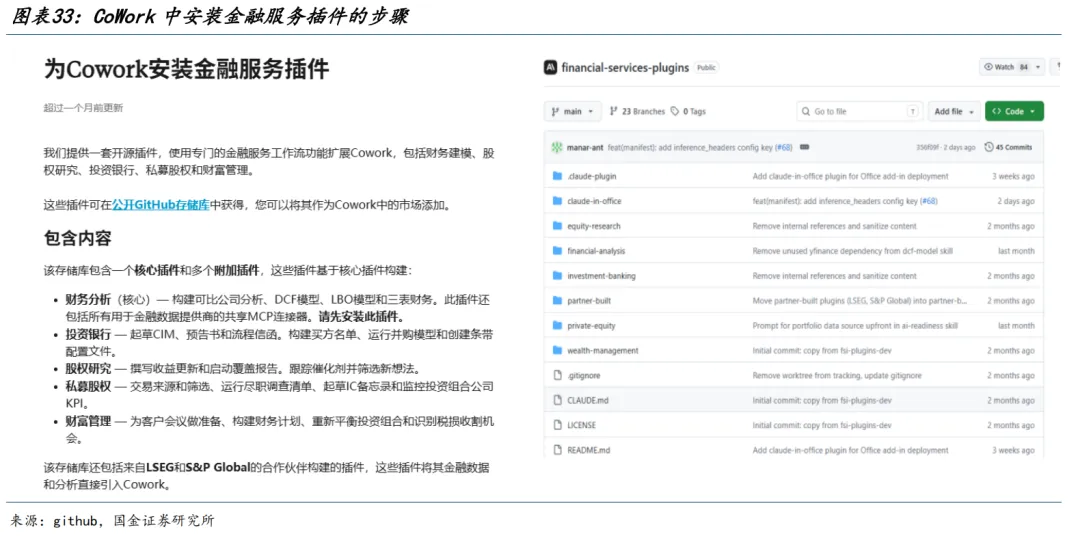Click the manar-ant avatar in the commit bar
The image size is (1080, 536).
(x=557, y=147)
